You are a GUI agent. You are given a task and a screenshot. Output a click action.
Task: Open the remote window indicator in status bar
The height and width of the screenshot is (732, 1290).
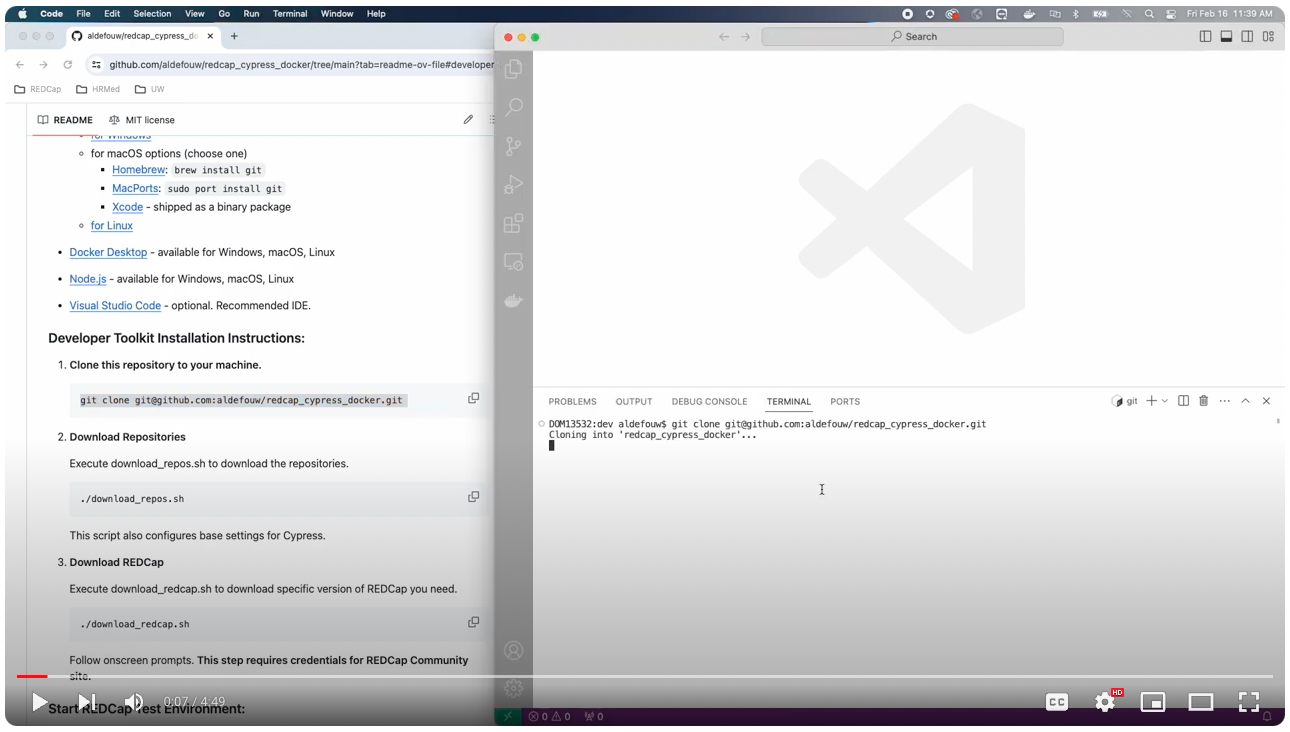pos(508,716)
